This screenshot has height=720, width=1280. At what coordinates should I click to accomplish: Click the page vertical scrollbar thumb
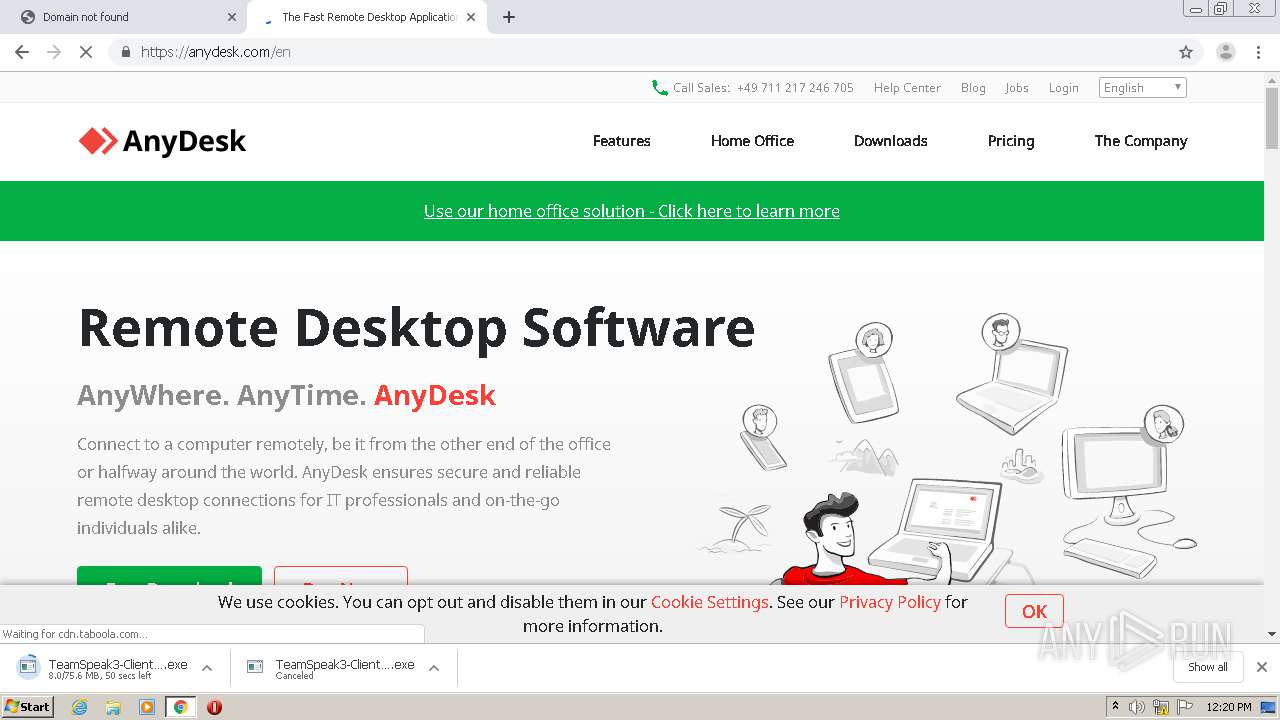tap(1272, 118)
